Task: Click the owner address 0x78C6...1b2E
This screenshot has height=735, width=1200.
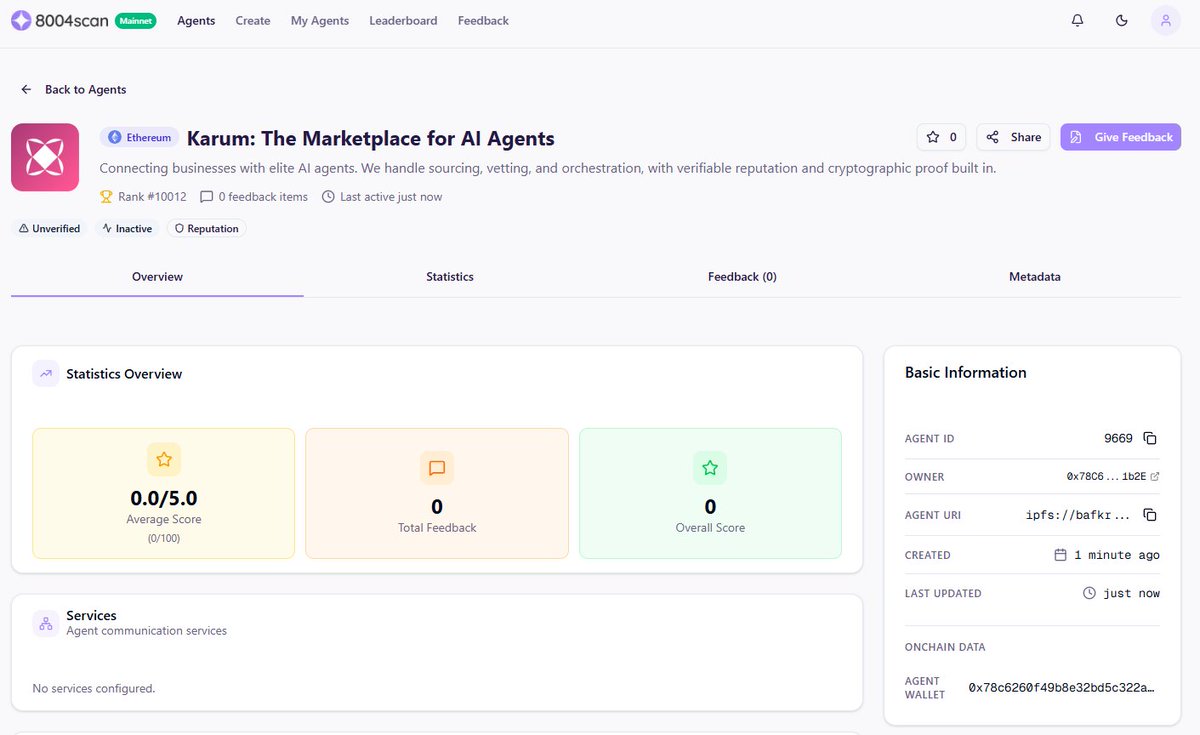Action: 1107,477
